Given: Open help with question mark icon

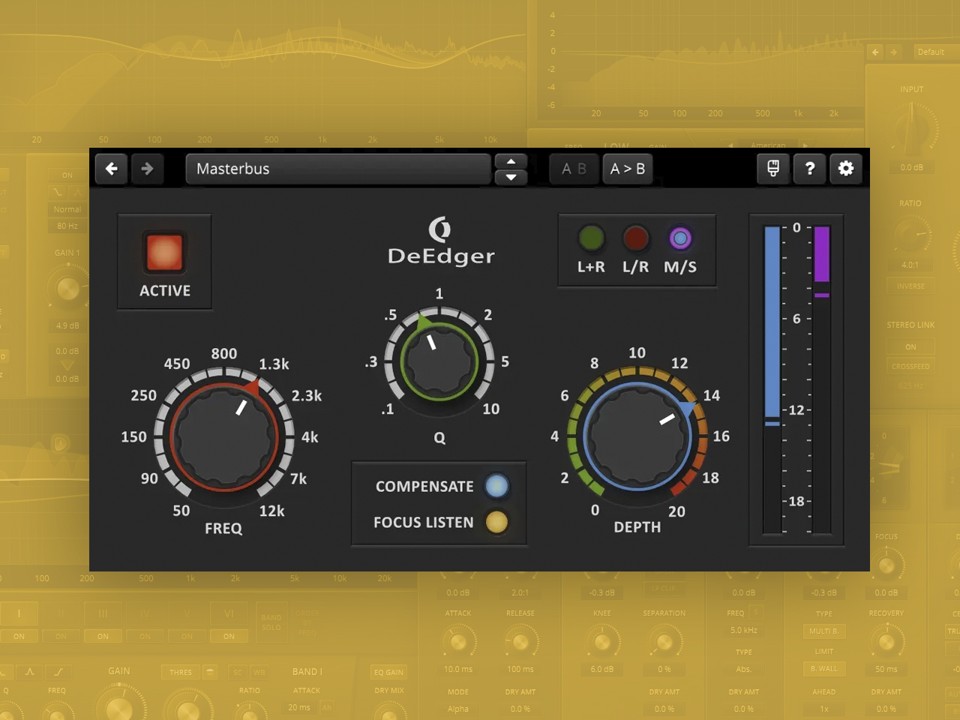Looking at the screenshot, I should pyautogui.click(x=809, y=168).
